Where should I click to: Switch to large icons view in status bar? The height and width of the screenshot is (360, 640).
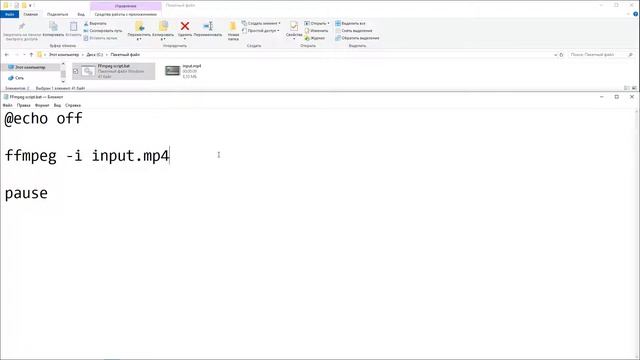point(634,88)
